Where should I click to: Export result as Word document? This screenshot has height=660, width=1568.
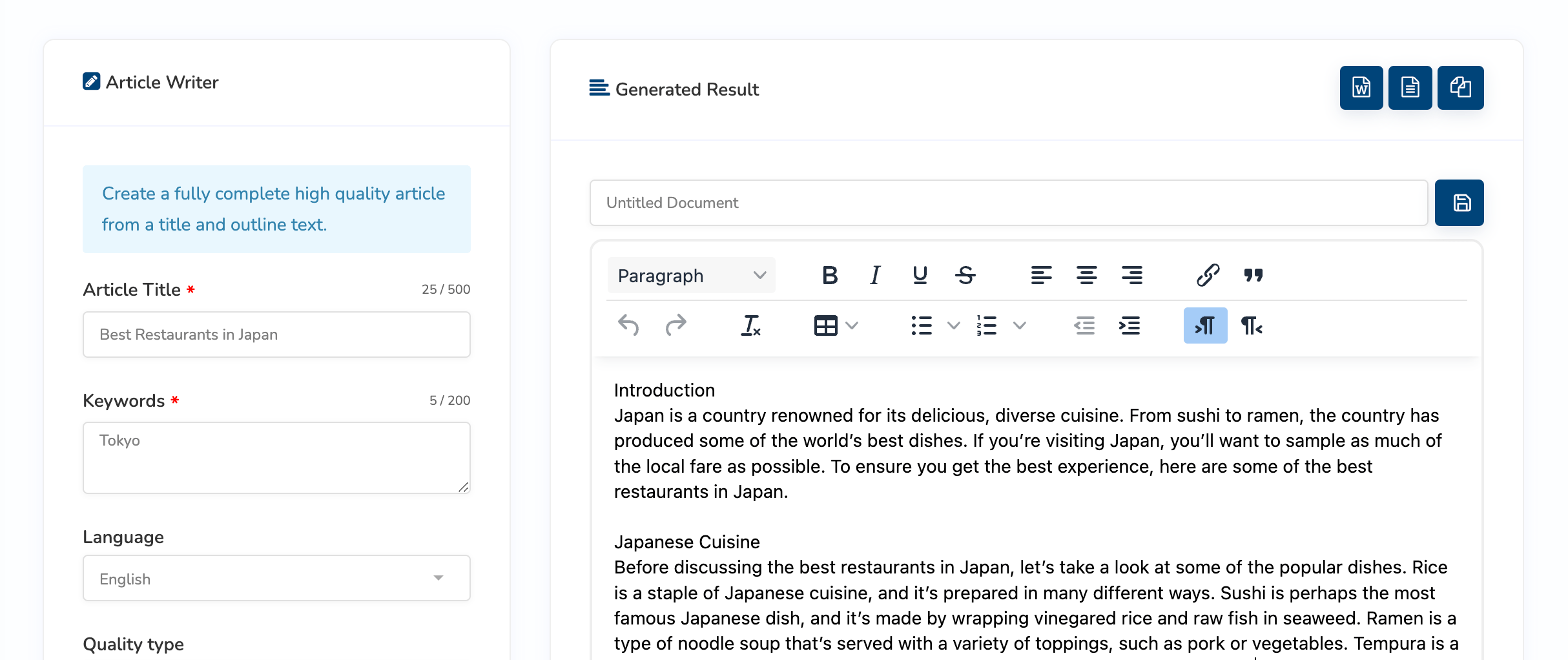pos(1361,88)
